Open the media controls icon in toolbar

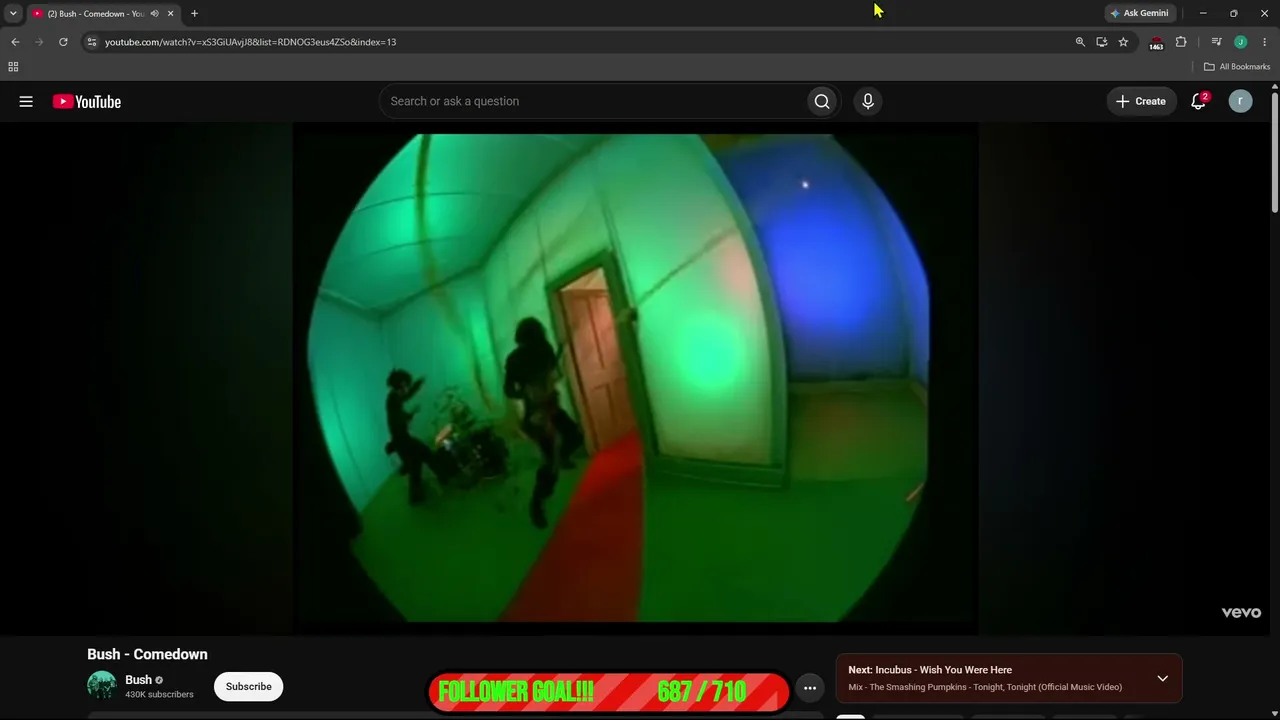tap(1216, 42)
